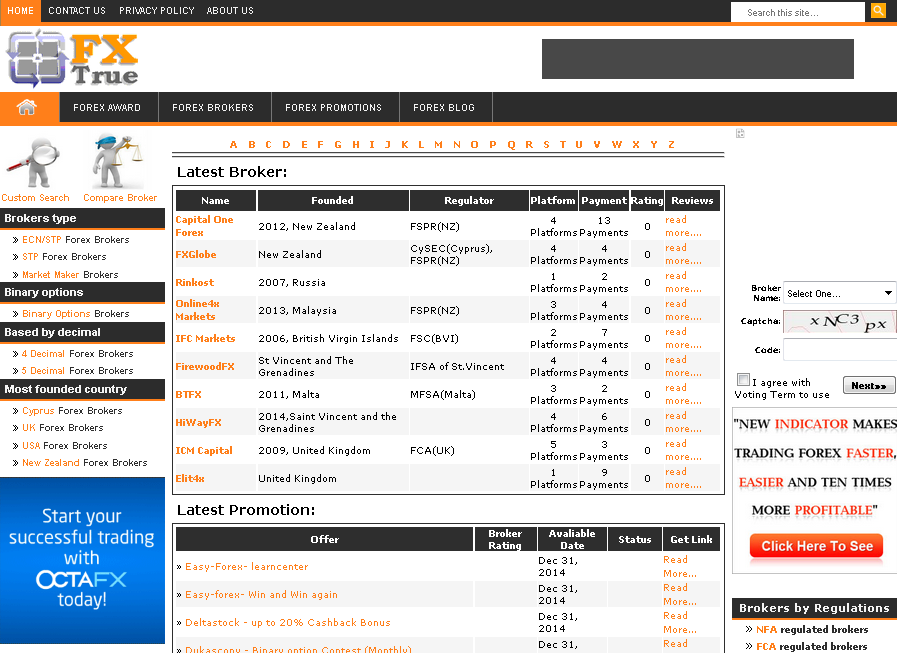The width and height of the screenshot is (897, 653).
Task: Open ABOUT US in the top menu
Action: [230, 11]
